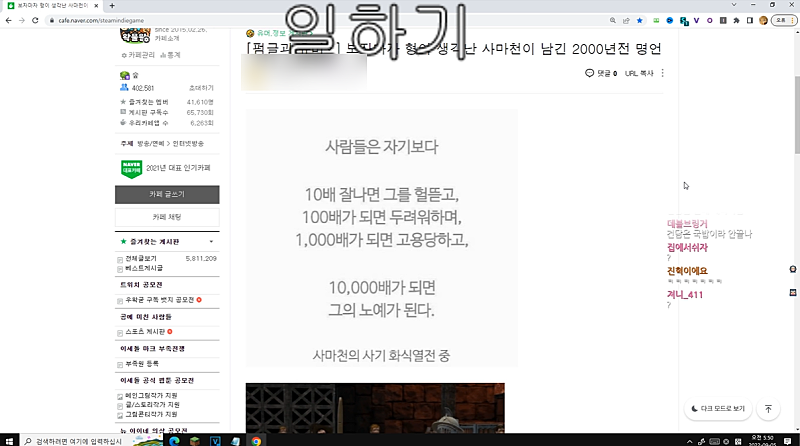Open the purple V extension icon
Screen dimensions: 800x446
pyautogui.click(x=697, y=20)
